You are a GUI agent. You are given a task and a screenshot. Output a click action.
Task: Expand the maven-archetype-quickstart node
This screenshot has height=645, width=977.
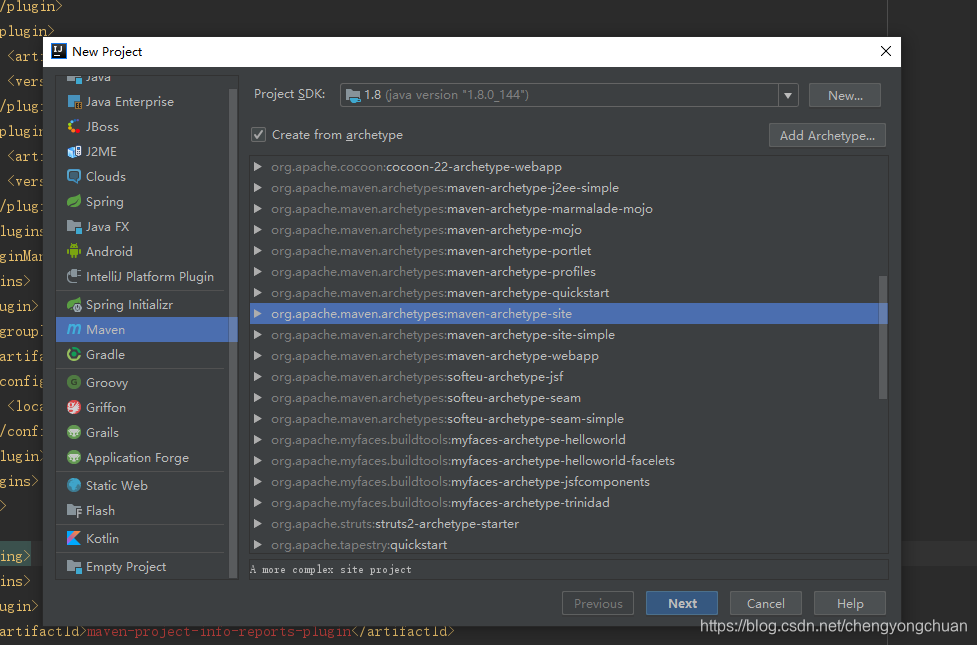tap(257, 292)
